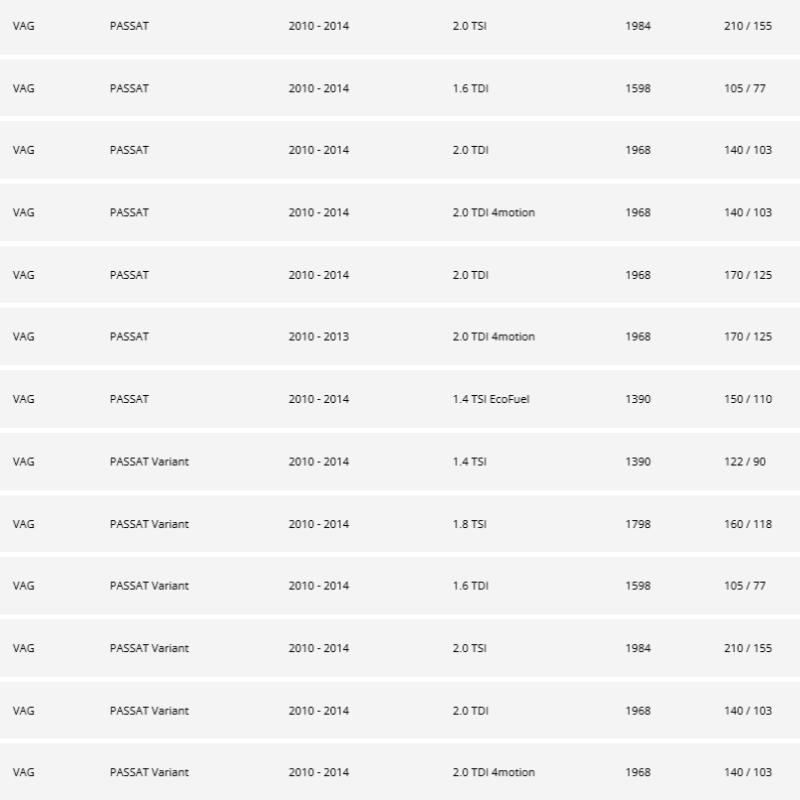Select the 122 / 90 power cell
This screenshot has height=800, width=800.
coord(745,462)
